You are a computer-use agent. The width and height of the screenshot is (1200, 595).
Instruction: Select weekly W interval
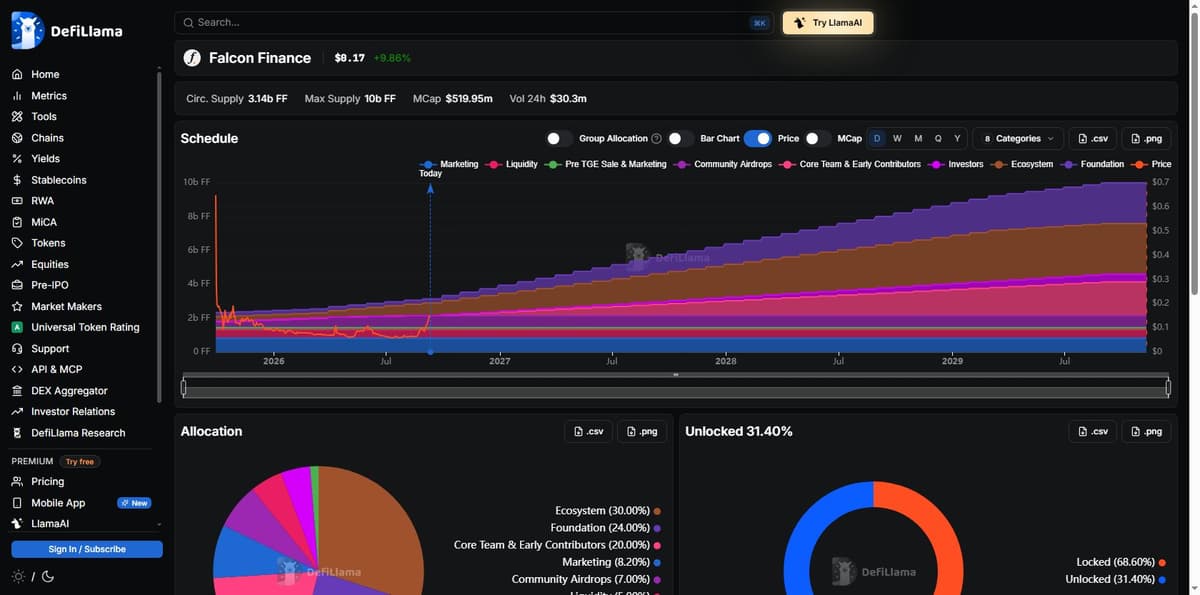click(x=897, y=139)
